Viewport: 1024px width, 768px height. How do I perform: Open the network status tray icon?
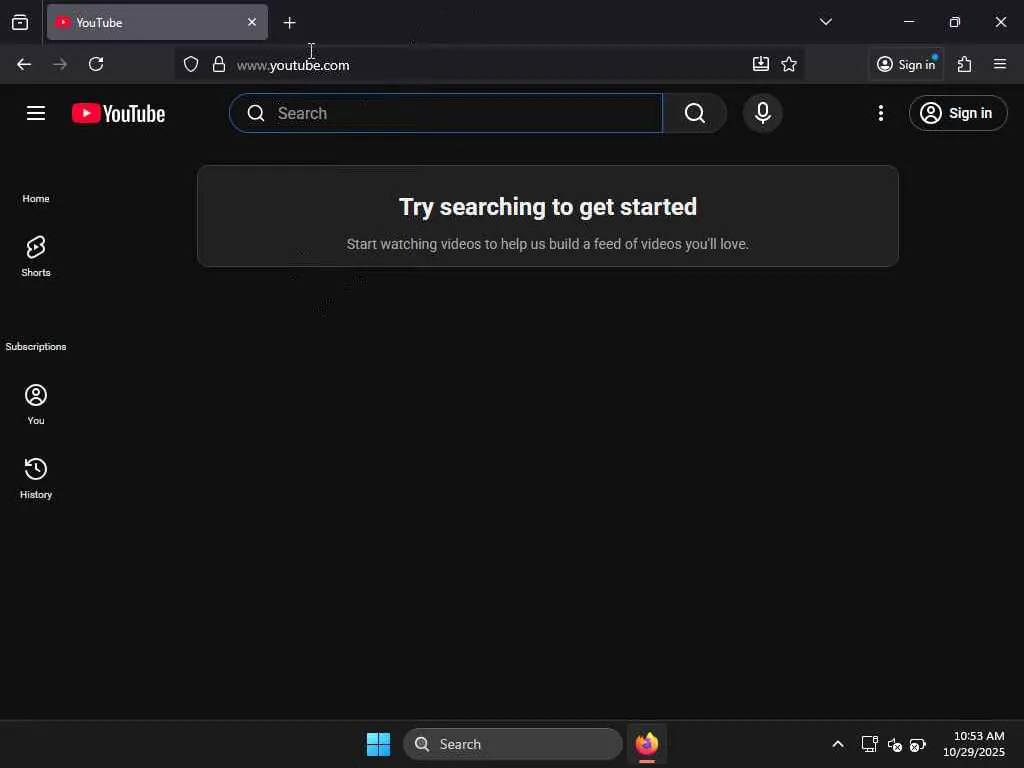coord(869,744)
